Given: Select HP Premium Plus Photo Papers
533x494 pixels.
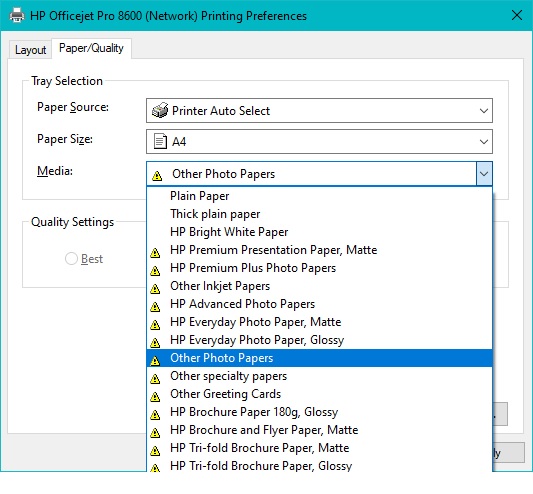Looking at the screenshot, I should 319,268.
